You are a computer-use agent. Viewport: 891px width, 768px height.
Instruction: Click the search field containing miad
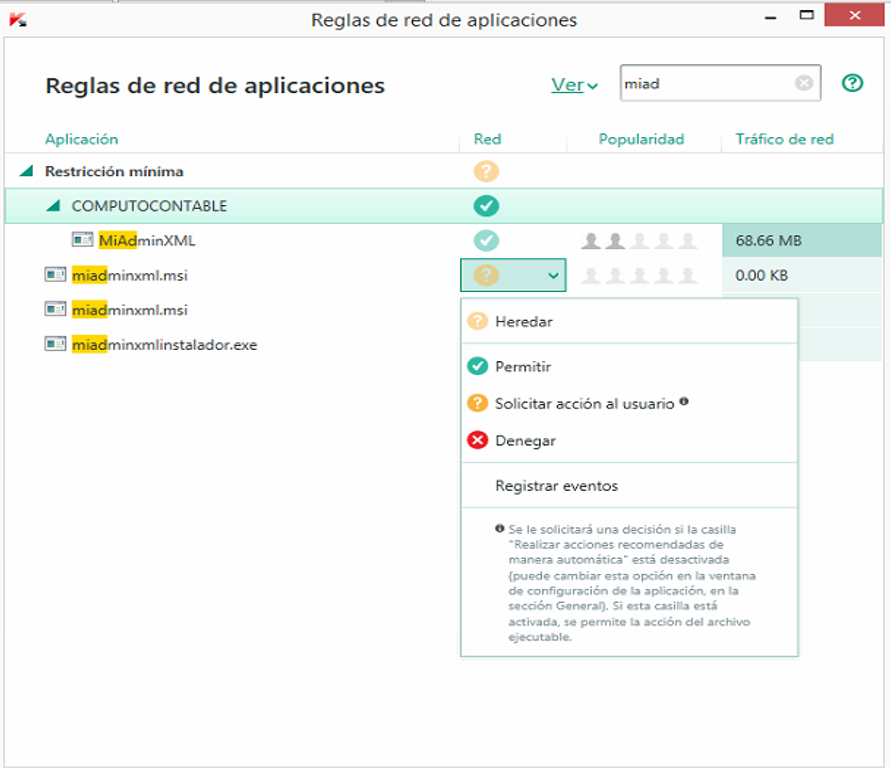pos(705,84)
